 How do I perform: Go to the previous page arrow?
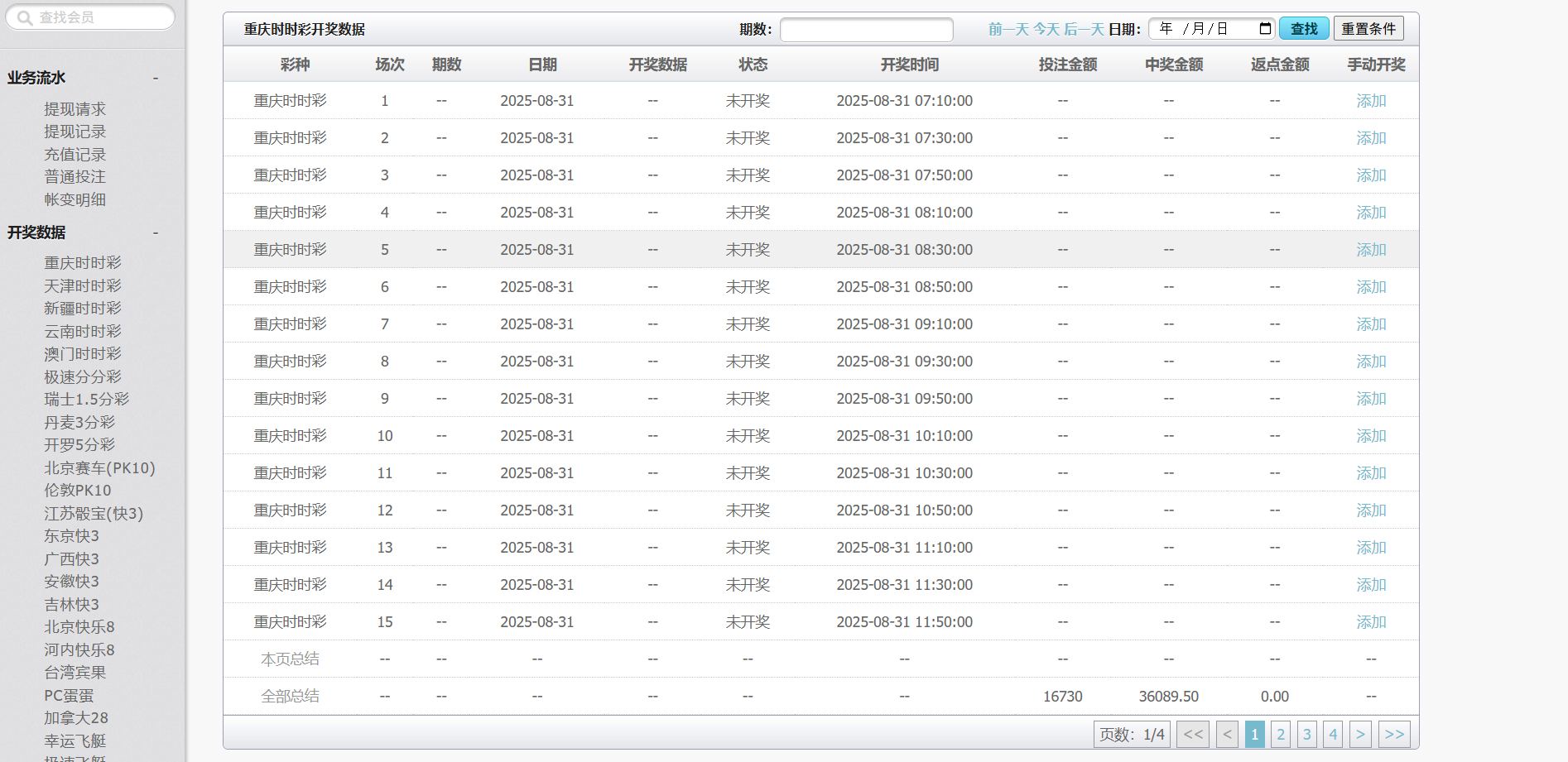point(1228,734)
